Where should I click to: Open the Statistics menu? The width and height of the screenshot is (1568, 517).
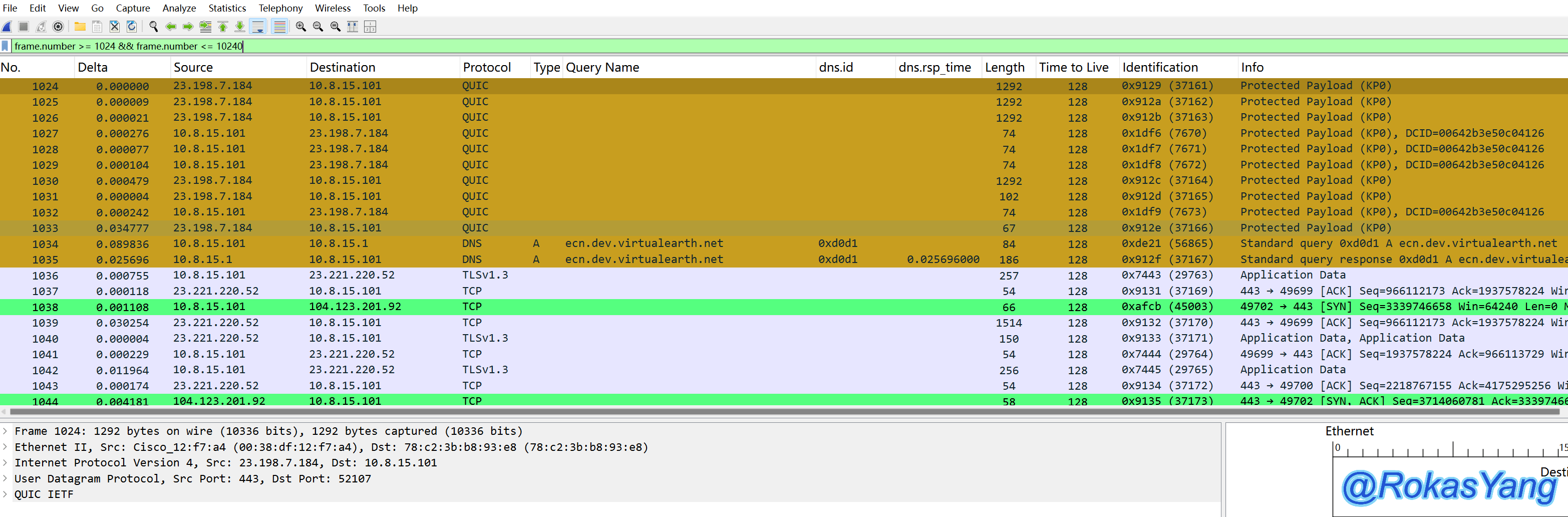(226, 8)
